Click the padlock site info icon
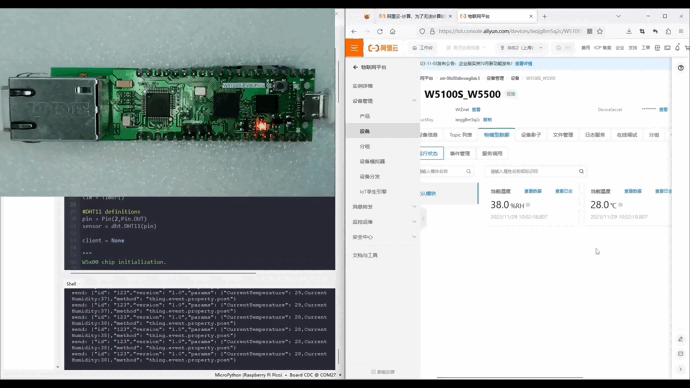Screen dimensions: 690x388 pyautogui.click(x=432, y=31)
